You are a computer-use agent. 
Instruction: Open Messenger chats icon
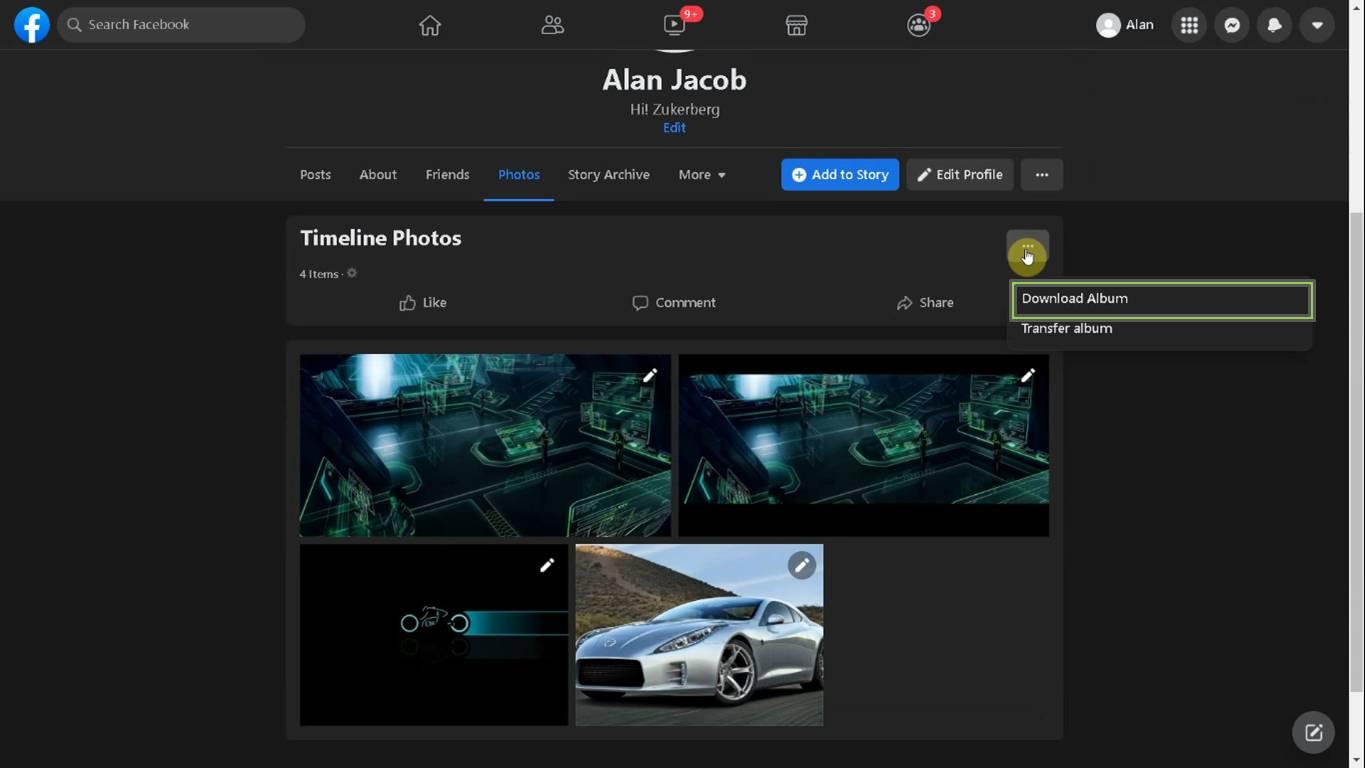pos(1232,25)
